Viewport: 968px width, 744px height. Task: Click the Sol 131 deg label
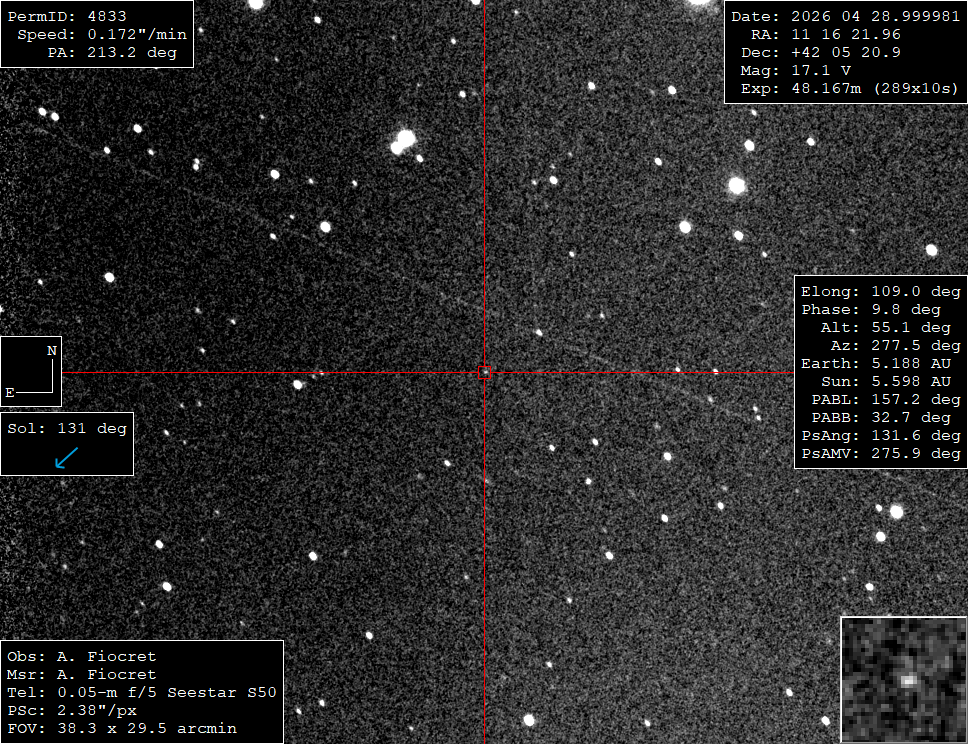coord(67,428)
